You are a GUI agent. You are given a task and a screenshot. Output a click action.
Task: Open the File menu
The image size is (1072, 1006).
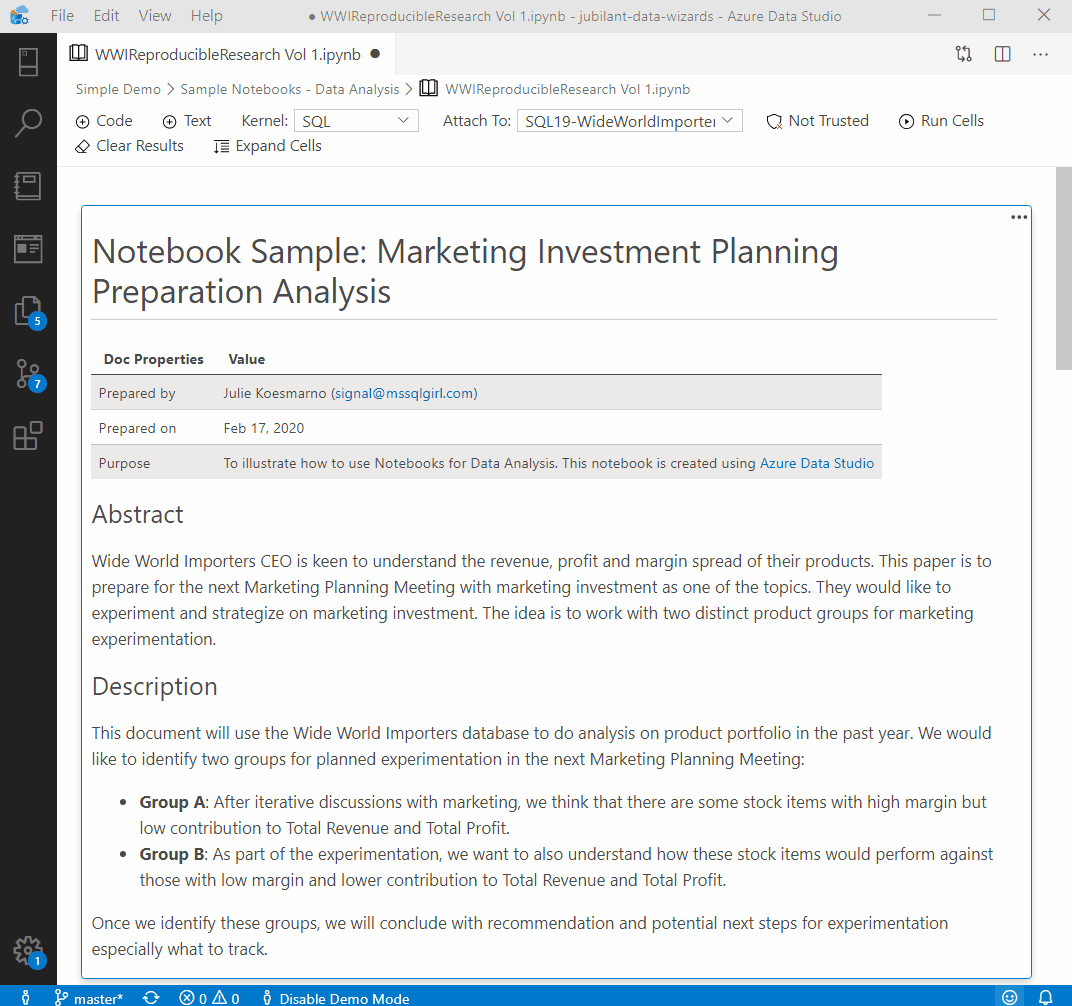(62, 16)
